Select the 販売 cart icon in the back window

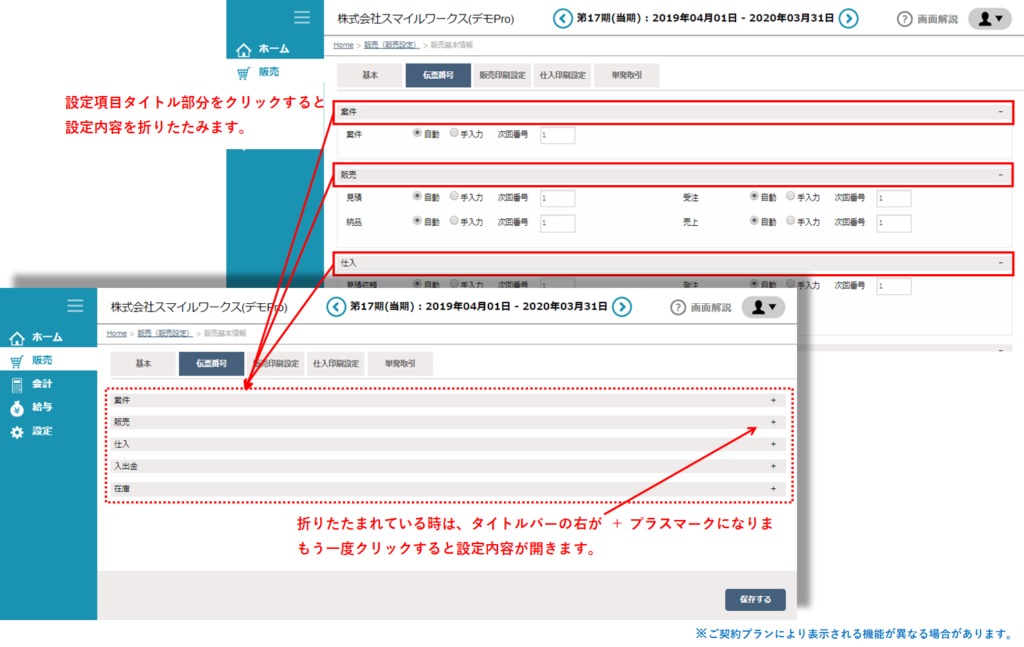243,73
